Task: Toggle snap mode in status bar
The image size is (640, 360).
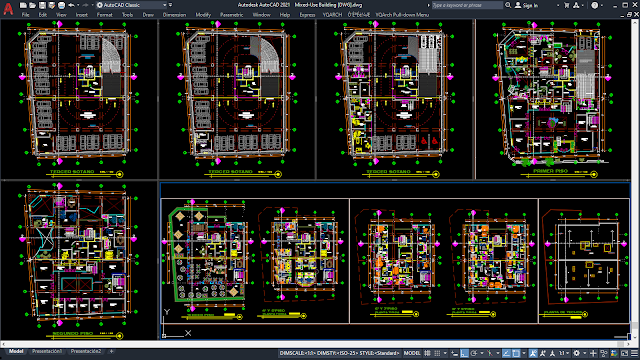Action: coord(437,353)
